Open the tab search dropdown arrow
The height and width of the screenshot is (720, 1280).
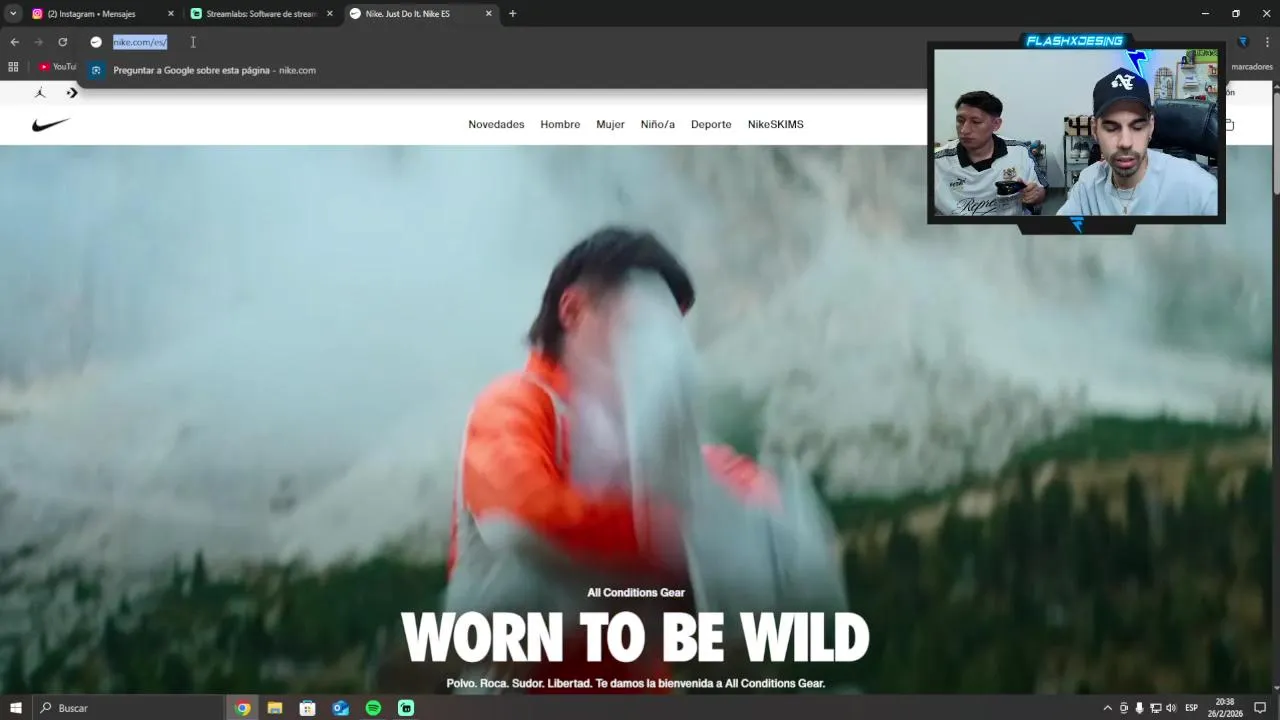(x=13, y=13)
